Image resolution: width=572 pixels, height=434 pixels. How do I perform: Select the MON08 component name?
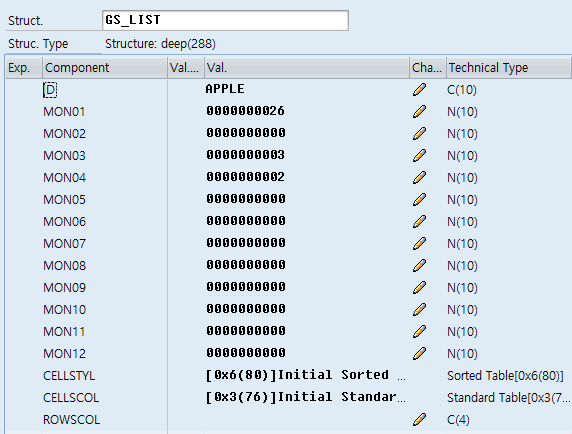click(x=64, y=266)
